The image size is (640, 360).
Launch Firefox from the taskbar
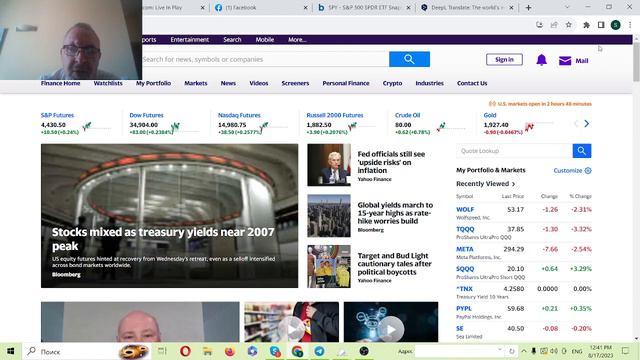(x=230, y=351)
